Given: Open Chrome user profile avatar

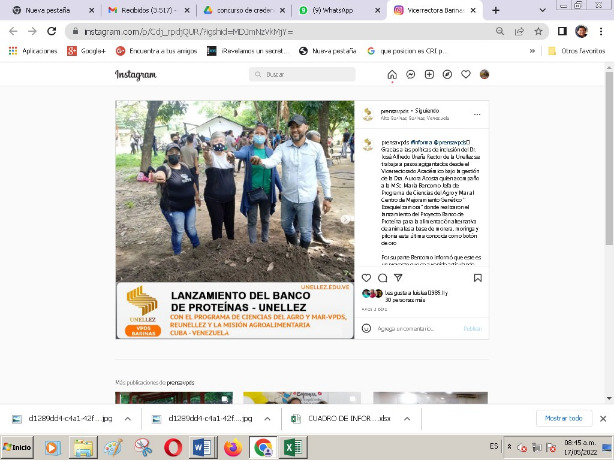Looking at the screenshot, I should point(581,31).
